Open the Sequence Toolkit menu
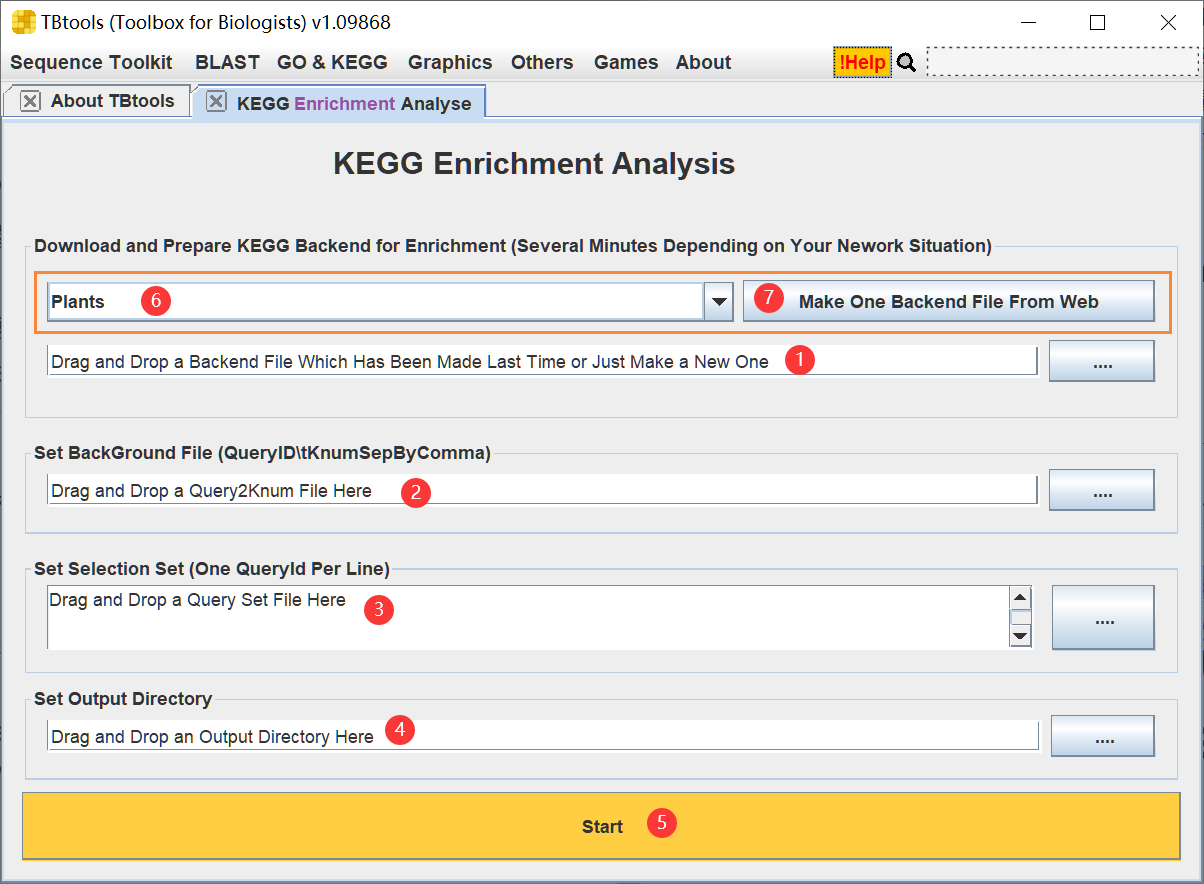This screenshot has width=1204, height=884. click(91, 62)
